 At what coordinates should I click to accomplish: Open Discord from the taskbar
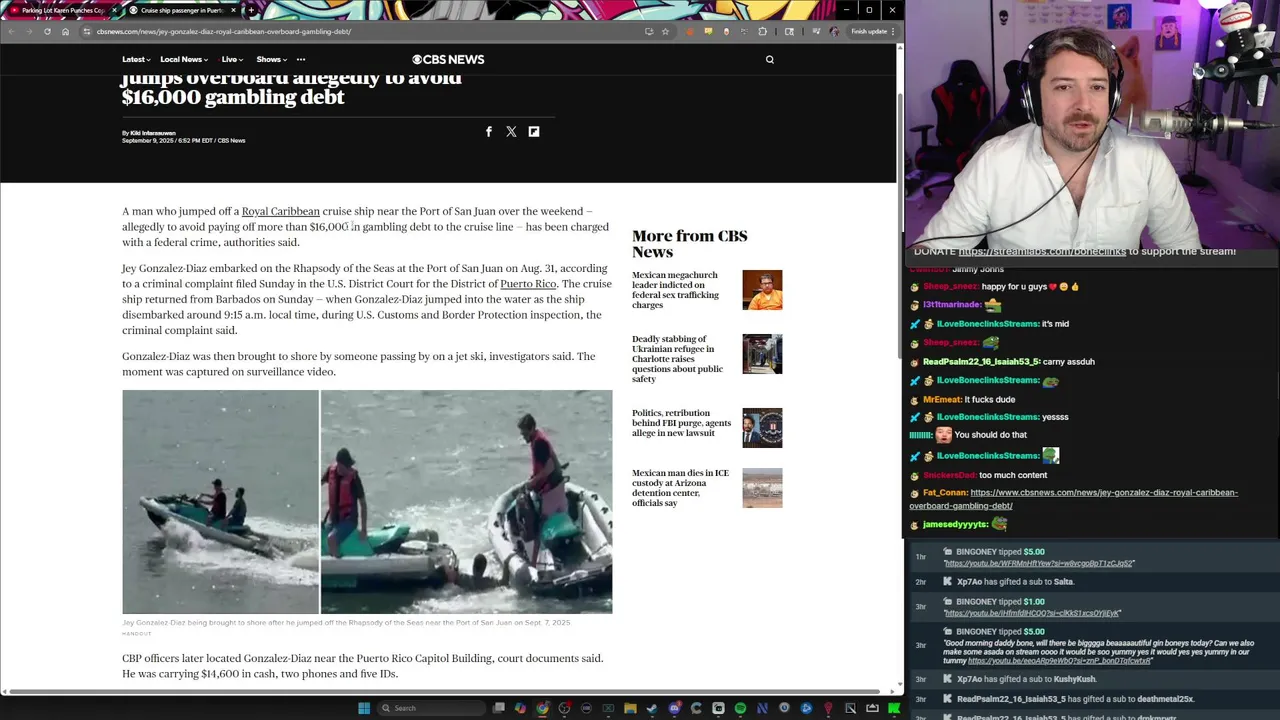675,708
